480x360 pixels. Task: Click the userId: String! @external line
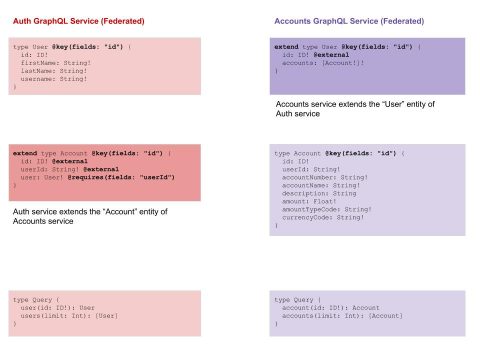[70, 169]
